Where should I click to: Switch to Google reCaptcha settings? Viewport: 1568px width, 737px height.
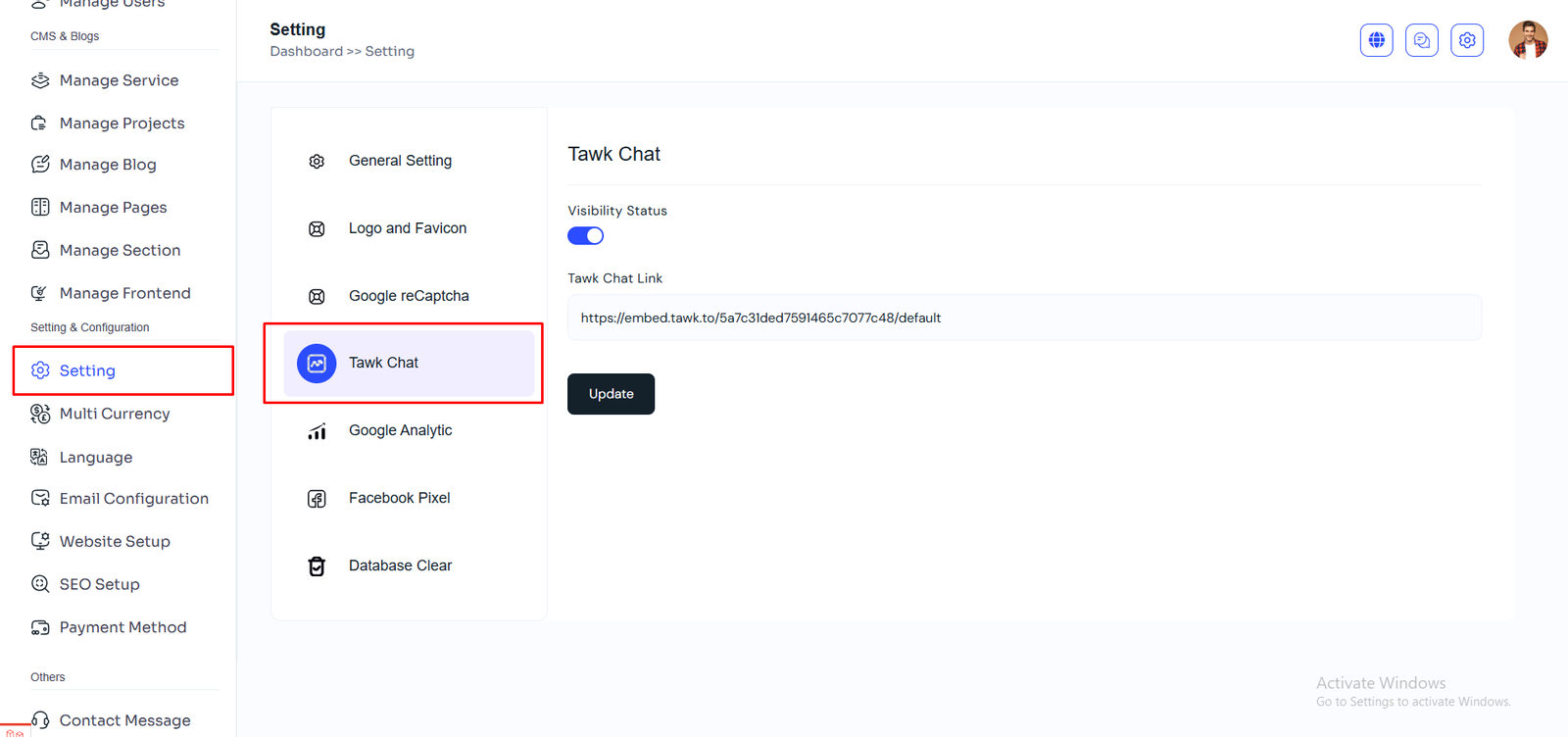(409, 296)
